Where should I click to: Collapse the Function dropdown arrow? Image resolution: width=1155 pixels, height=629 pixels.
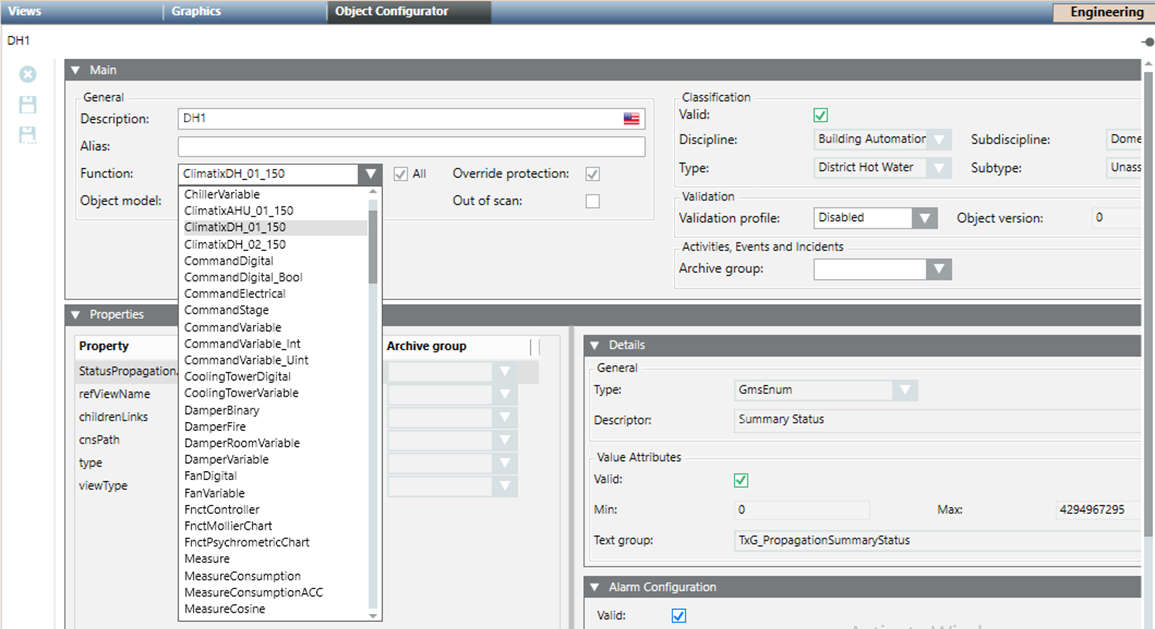(370, 174)
